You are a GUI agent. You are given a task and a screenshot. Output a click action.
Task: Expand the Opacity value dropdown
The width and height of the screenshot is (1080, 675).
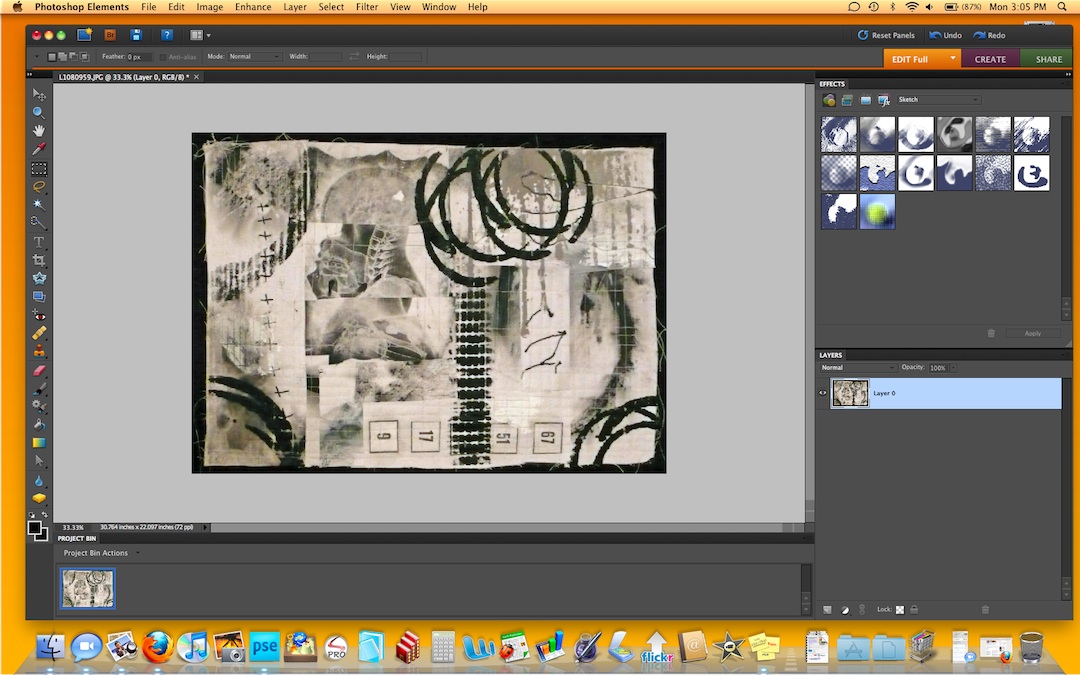pos(952,367)
